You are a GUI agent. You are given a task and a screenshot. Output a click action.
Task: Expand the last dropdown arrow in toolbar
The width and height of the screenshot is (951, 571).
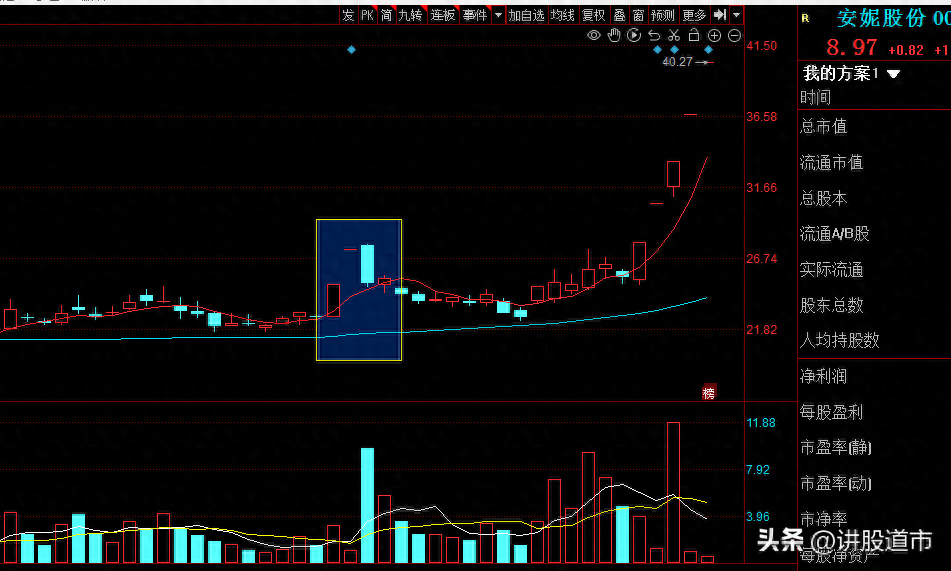[736, 15]
